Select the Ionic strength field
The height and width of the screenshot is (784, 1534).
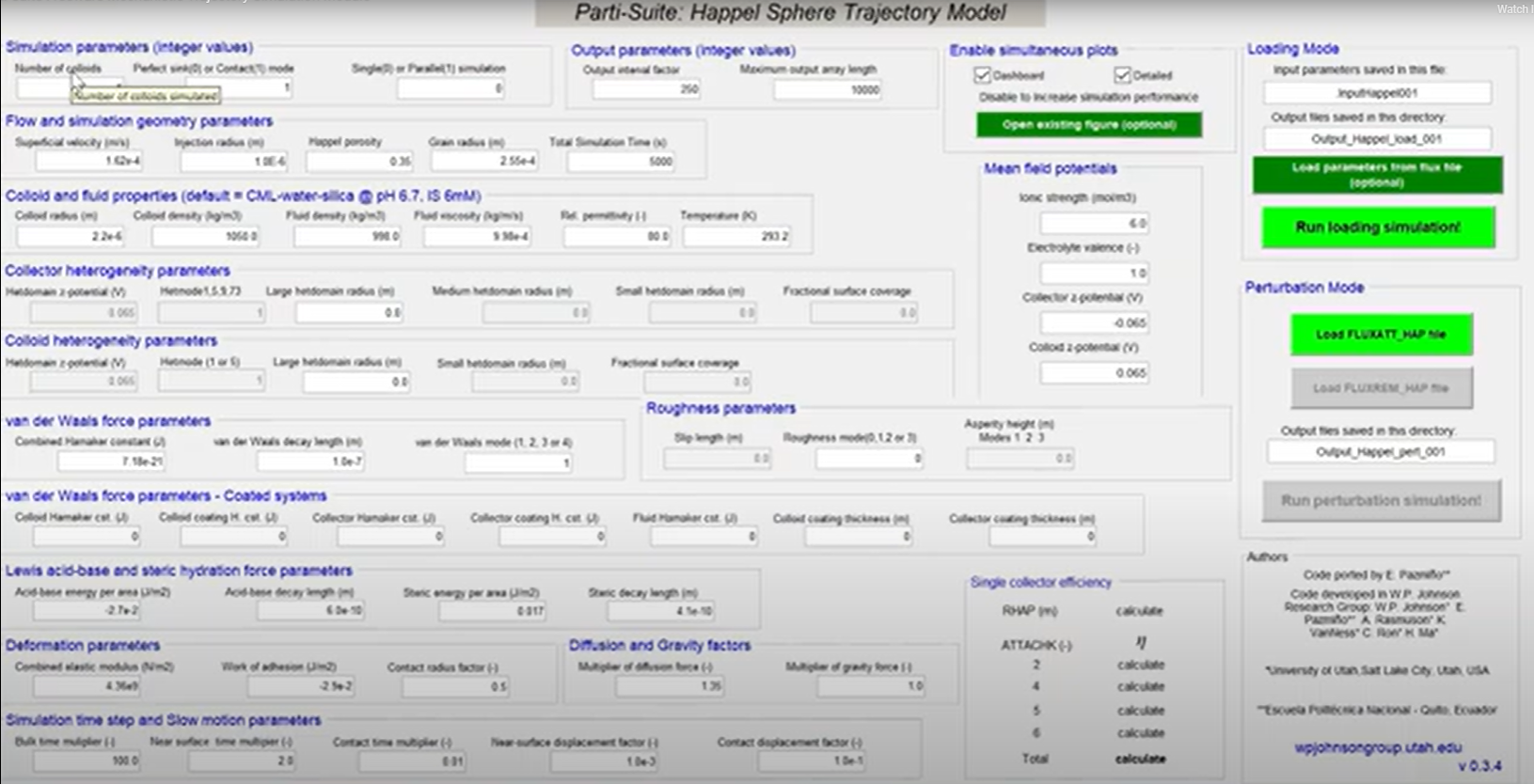coord(1095,224)
